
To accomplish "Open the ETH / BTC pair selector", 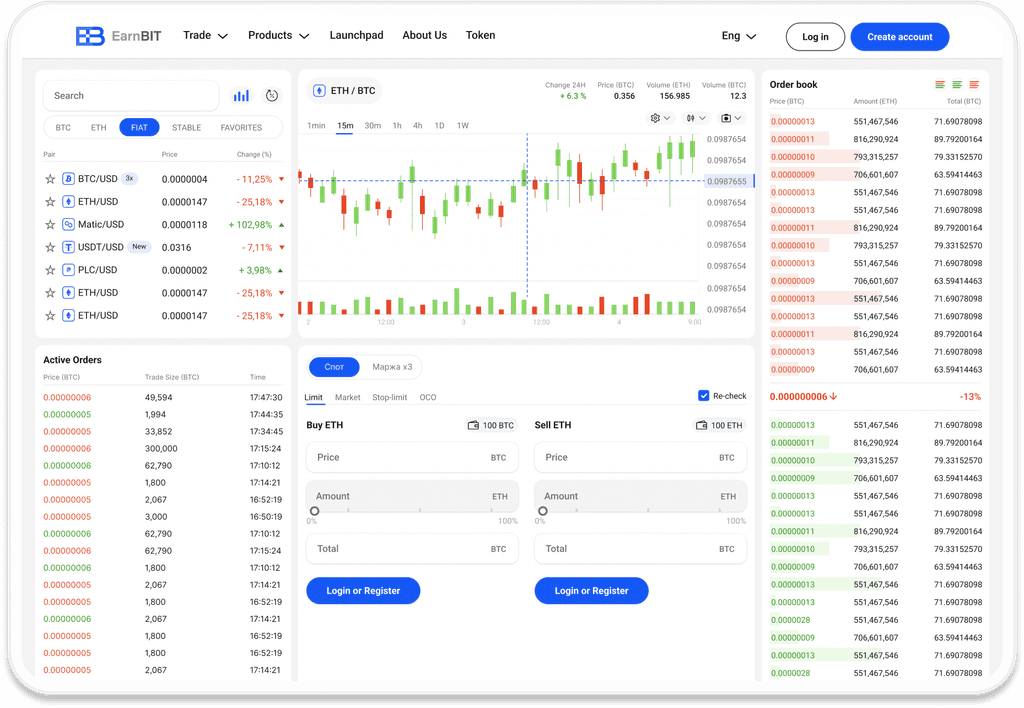I will point(344,91).
